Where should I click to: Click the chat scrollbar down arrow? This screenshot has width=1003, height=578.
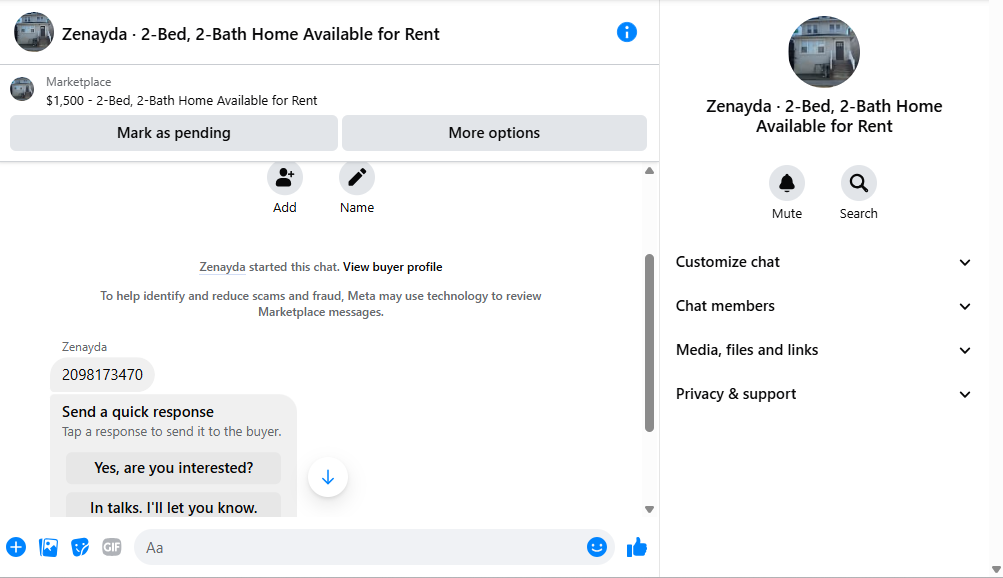[x=649, y=510]
